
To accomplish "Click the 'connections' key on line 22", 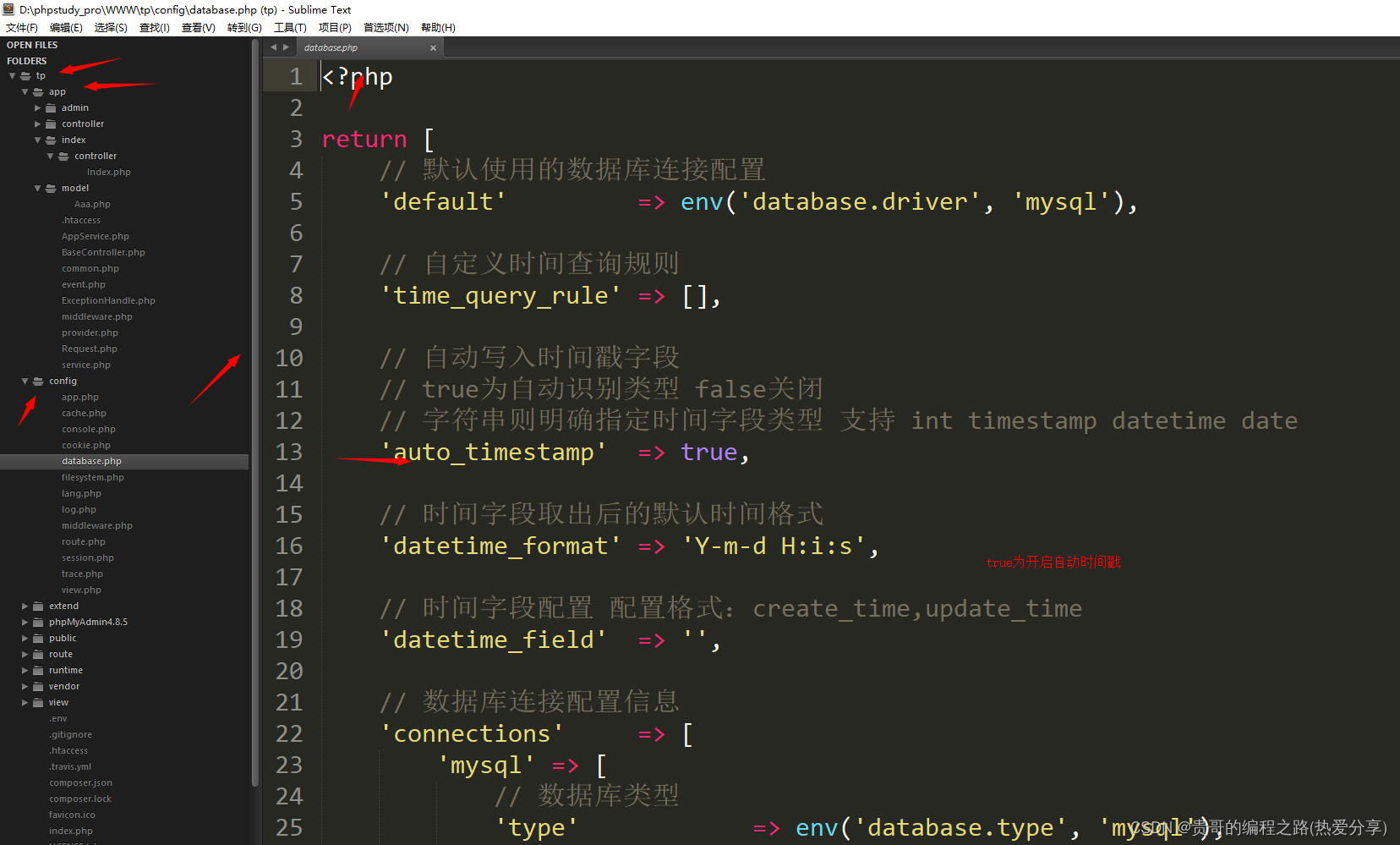I will (x=472, y=734).
